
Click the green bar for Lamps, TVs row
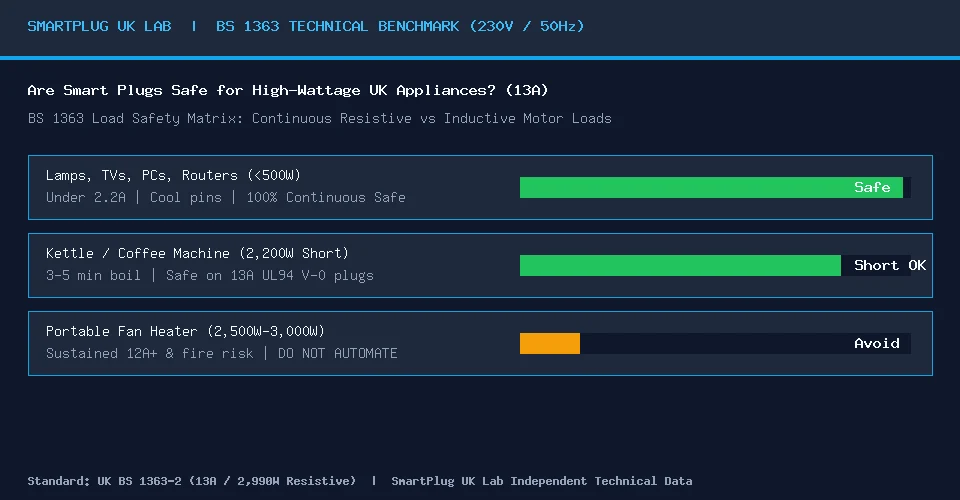point(711,187)
